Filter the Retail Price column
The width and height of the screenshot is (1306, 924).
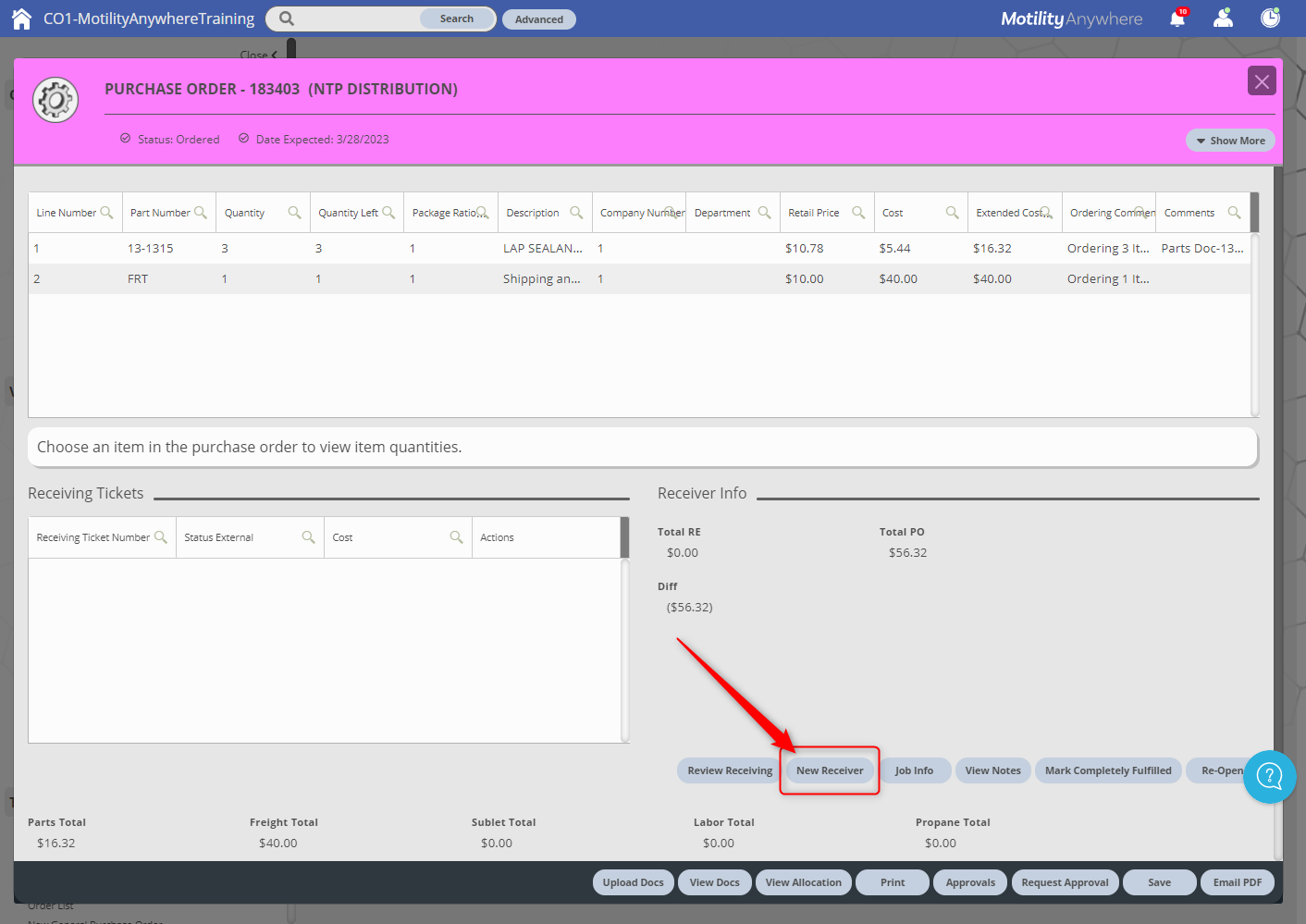tap(858, 213)
